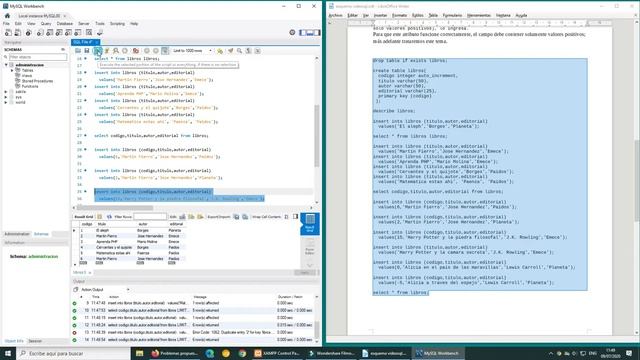Viewport: 640px width, 360px height.
Task: Toggle the right sidebar panel visibility
Action: 317,33
